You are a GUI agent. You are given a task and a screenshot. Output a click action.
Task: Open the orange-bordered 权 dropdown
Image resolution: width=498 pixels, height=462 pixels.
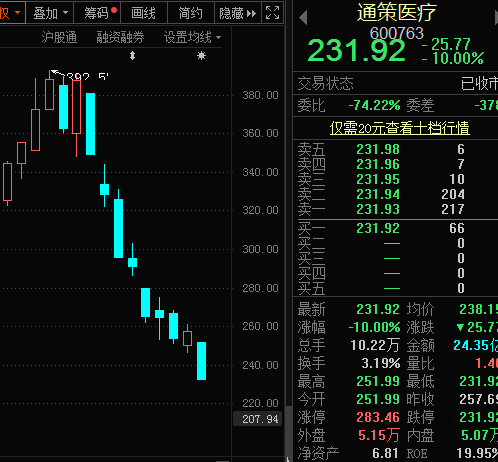pyautogui.click(x=12, y=13)
